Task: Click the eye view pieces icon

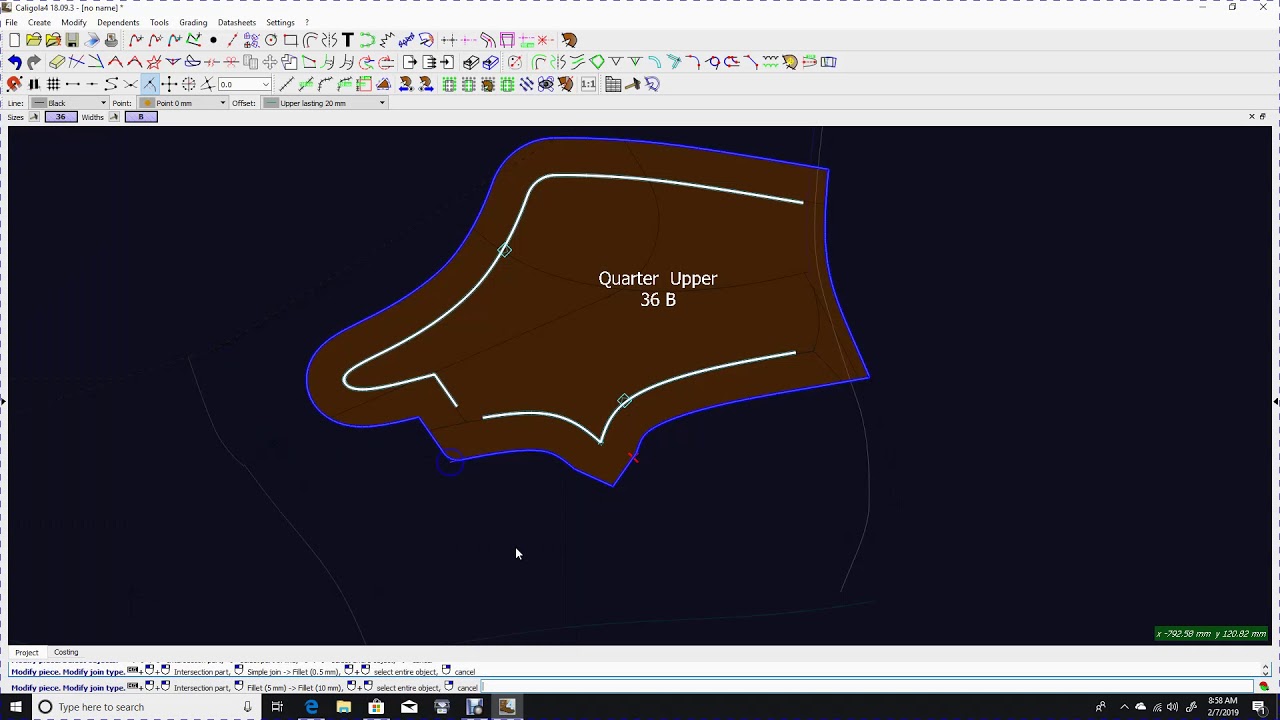Action: 546,84
